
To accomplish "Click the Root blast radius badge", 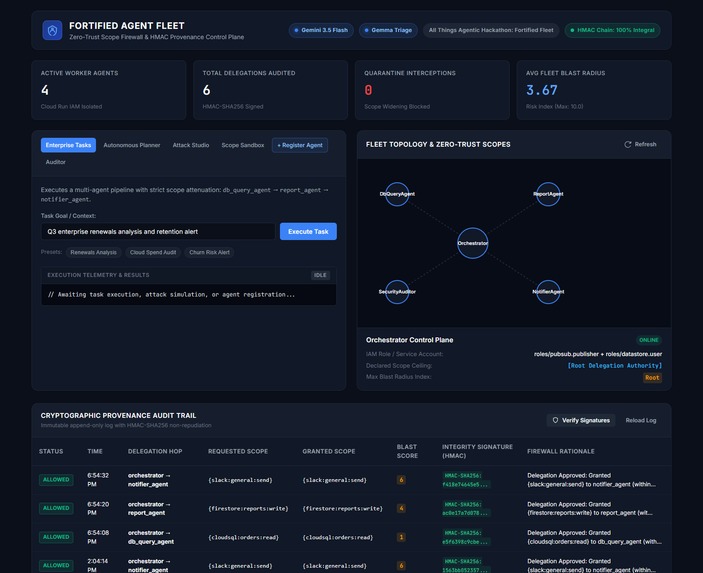I will [652, 378].
